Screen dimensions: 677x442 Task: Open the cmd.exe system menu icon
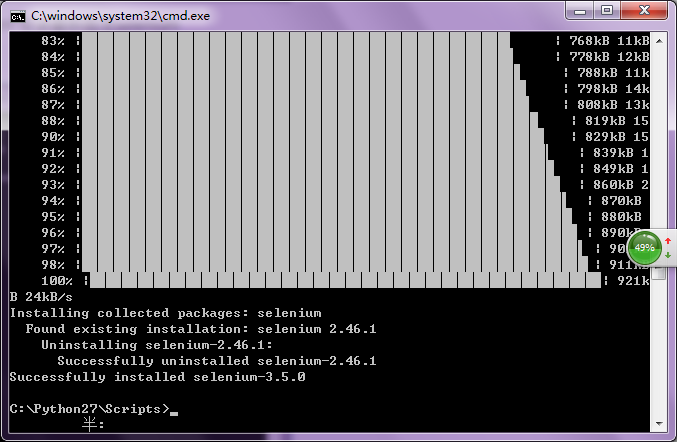tap(17, 15)
